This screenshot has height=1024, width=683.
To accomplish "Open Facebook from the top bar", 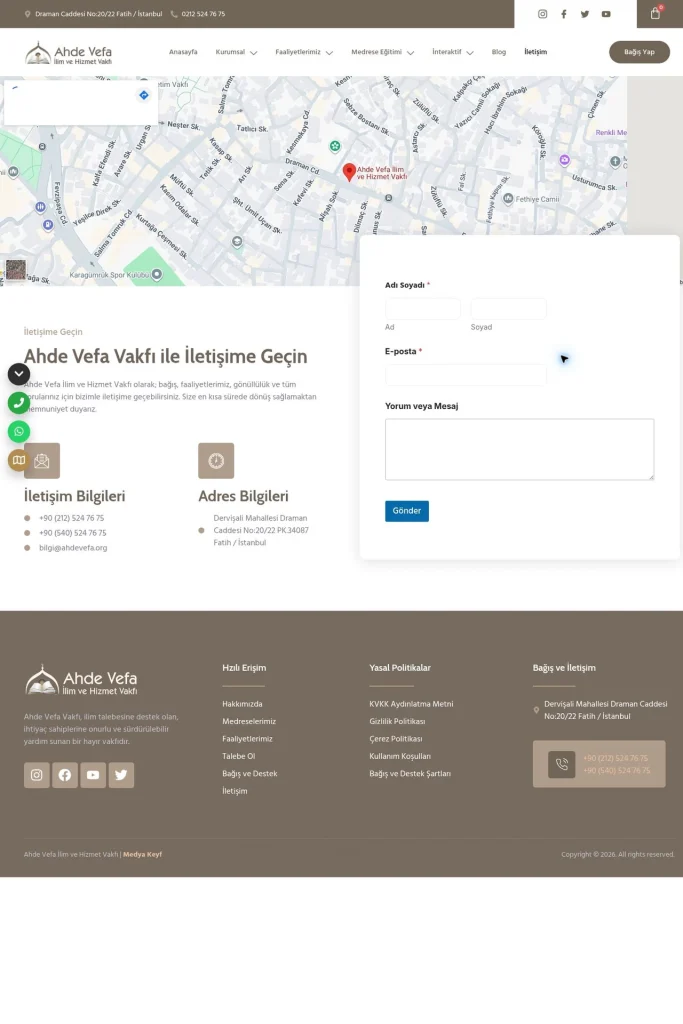I will [564, 14].
